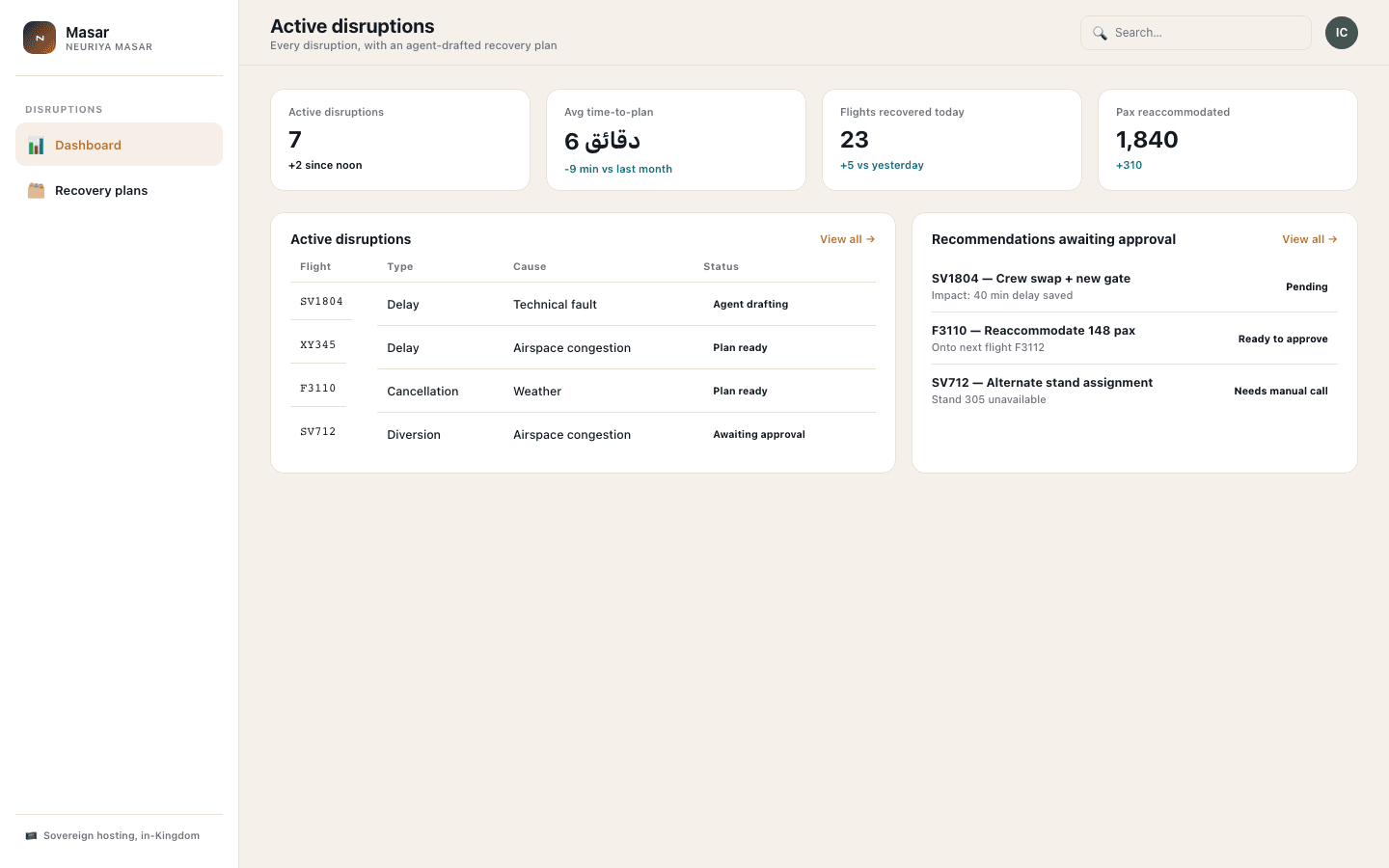Click flight SV712 in the disruptions table
This screenshot has width=1389, height=868.
[318, 432]
